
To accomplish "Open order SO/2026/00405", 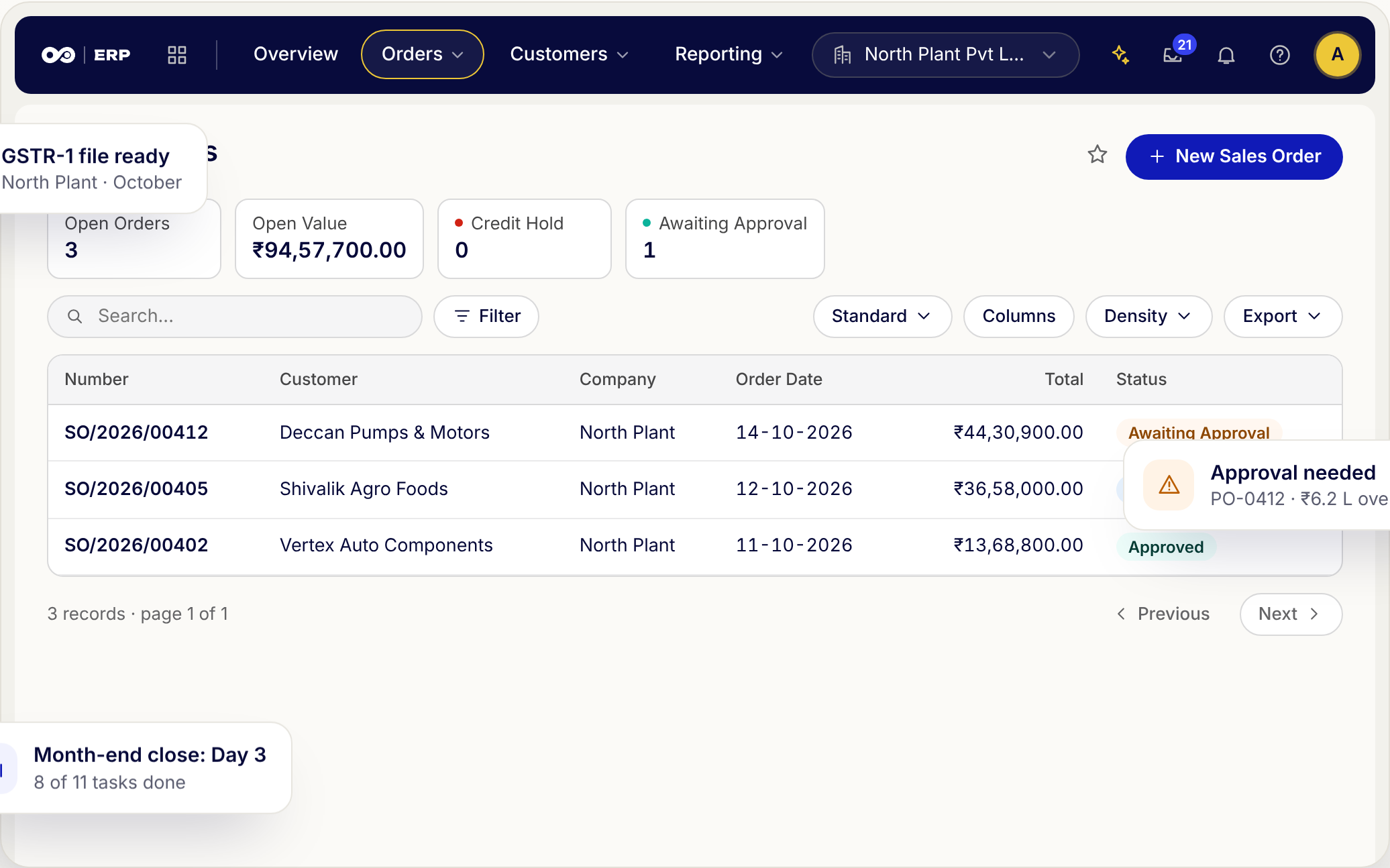I will click(x=136, y=489).
